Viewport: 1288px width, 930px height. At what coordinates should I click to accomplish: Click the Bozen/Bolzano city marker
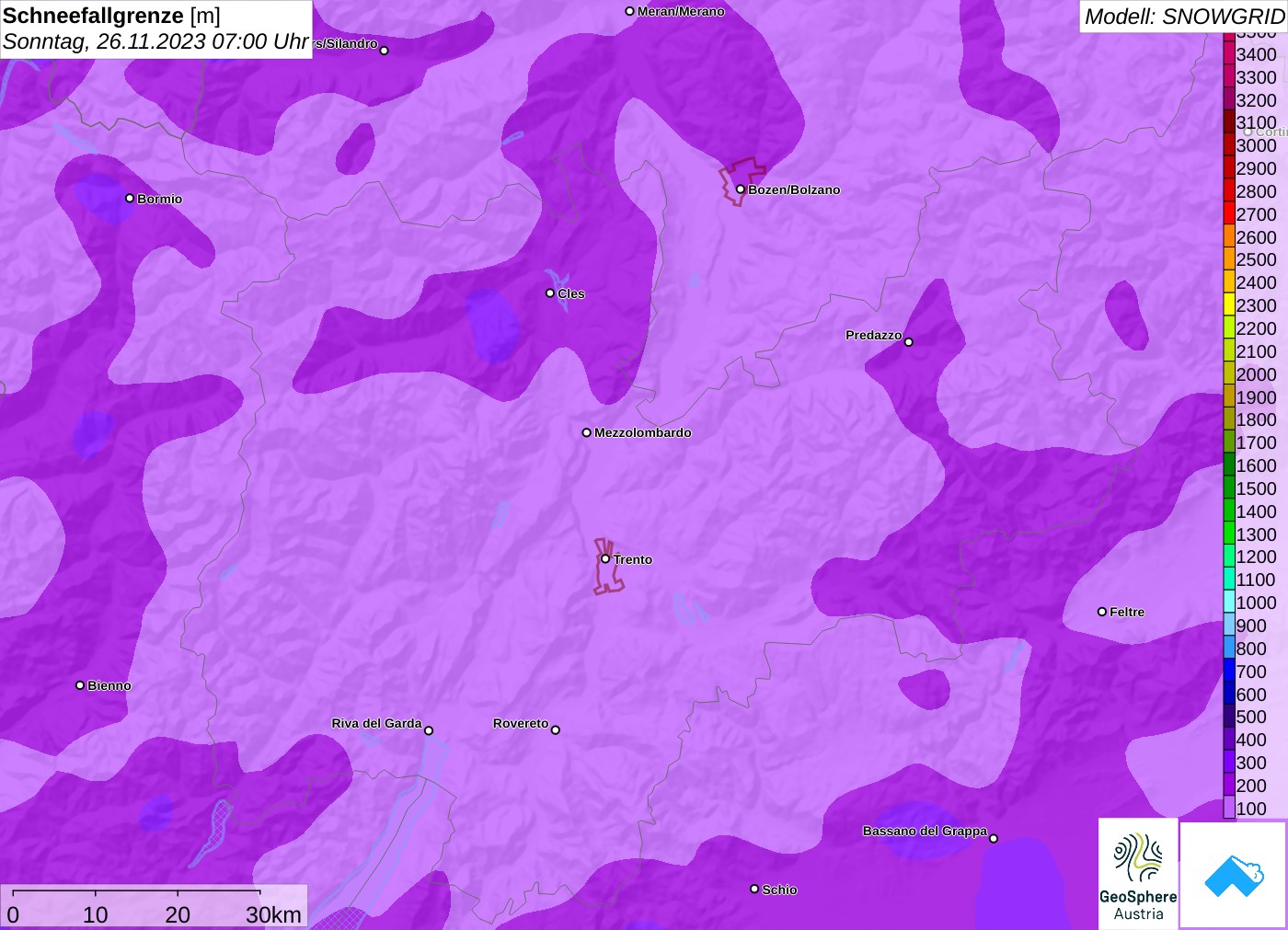pyautogui.click(x=740, y=189)
